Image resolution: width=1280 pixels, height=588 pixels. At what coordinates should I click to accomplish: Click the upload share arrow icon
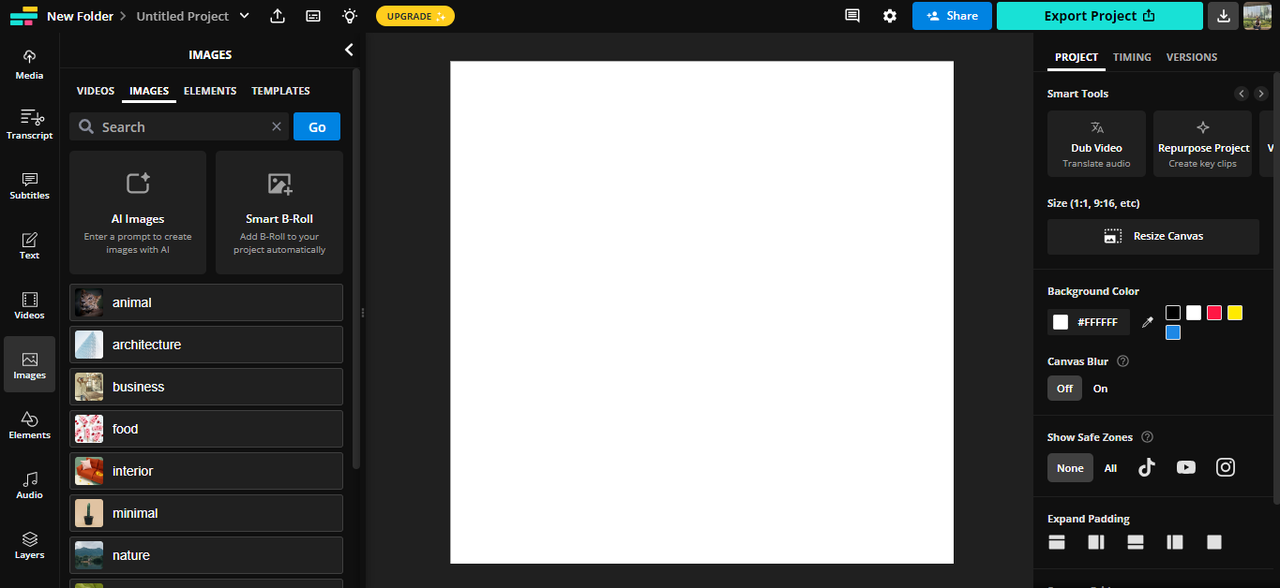pos(277,16)
